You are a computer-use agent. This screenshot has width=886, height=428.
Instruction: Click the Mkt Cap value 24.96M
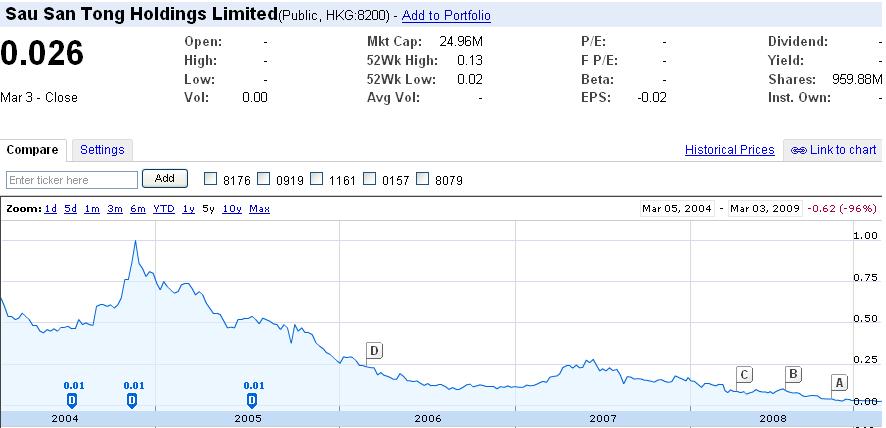coord(461,41)
